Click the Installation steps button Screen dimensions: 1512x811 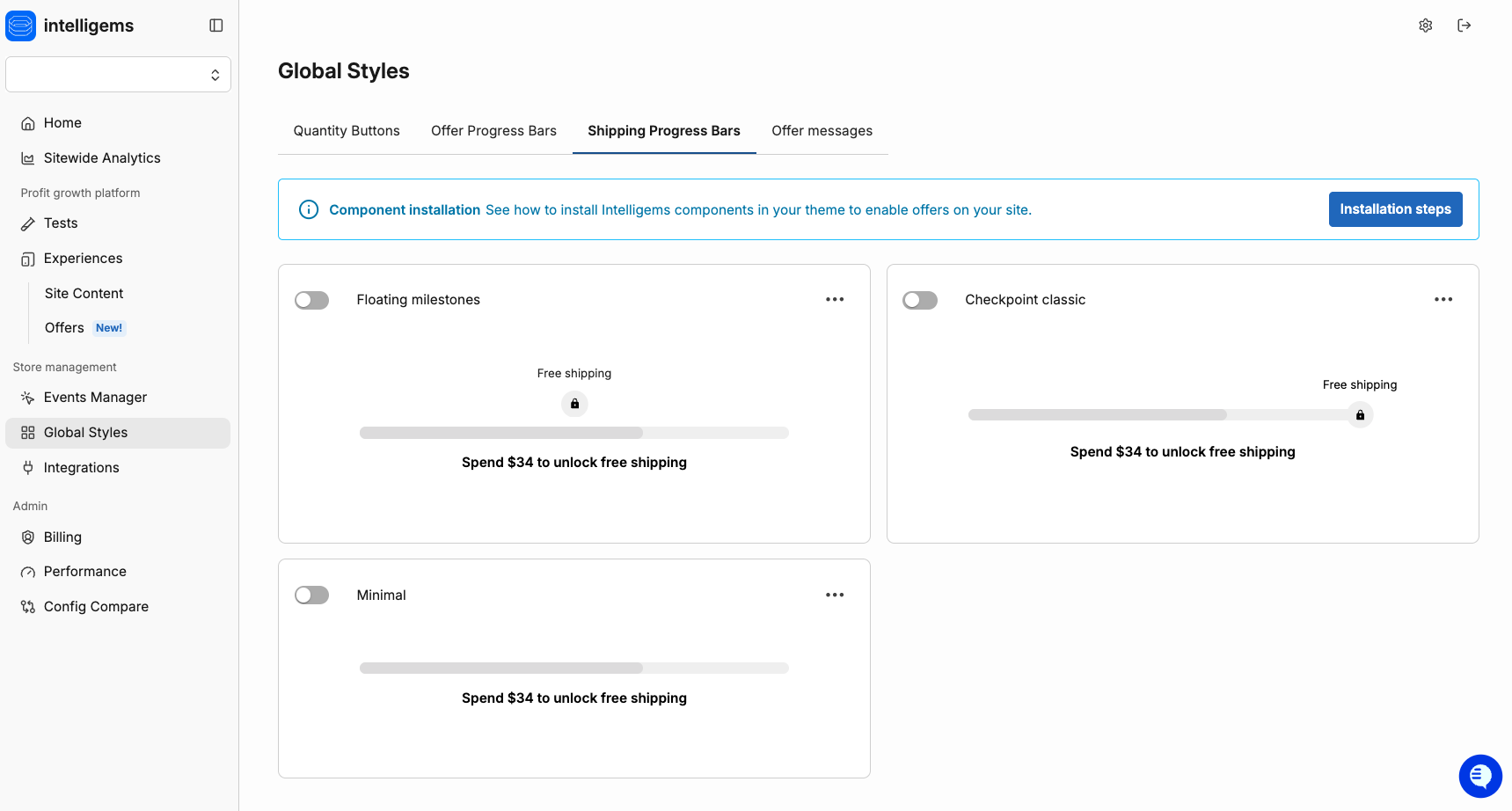(1395, 209)
